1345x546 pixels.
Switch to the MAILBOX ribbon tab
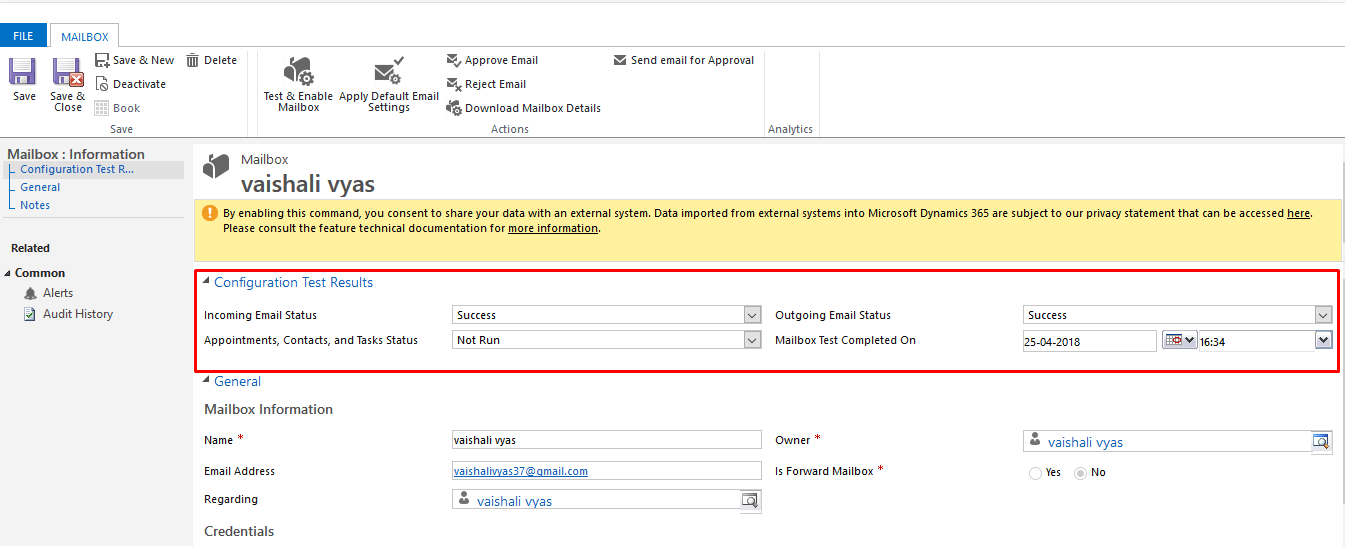tap(84, 37)
